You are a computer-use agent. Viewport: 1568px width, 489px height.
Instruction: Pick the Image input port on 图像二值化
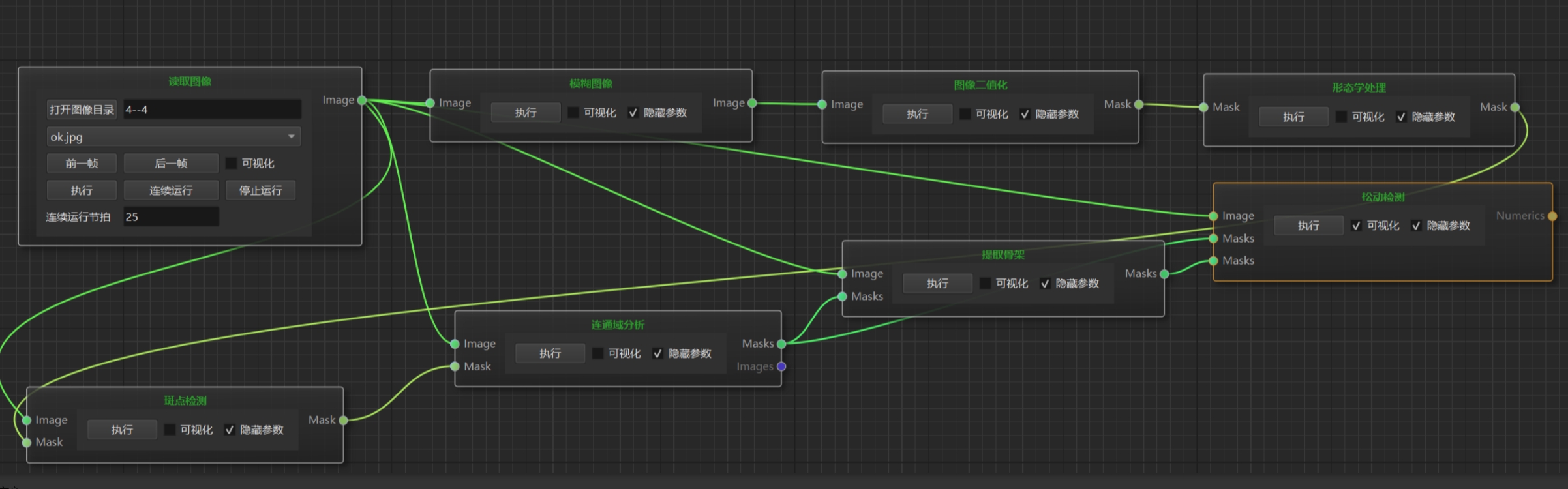(822, 104)
